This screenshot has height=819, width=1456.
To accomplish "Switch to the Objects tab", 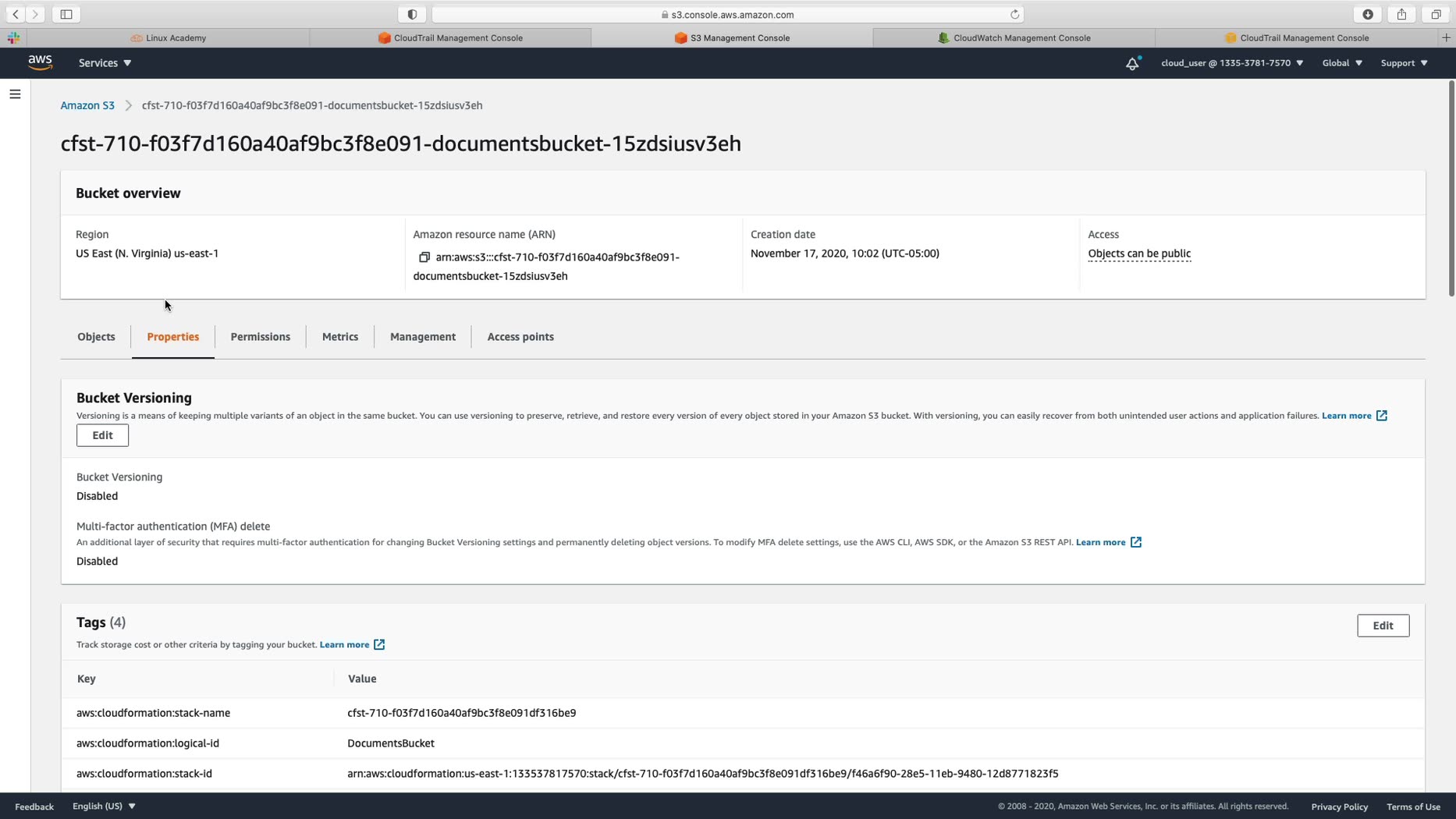I will coord(96,337).
